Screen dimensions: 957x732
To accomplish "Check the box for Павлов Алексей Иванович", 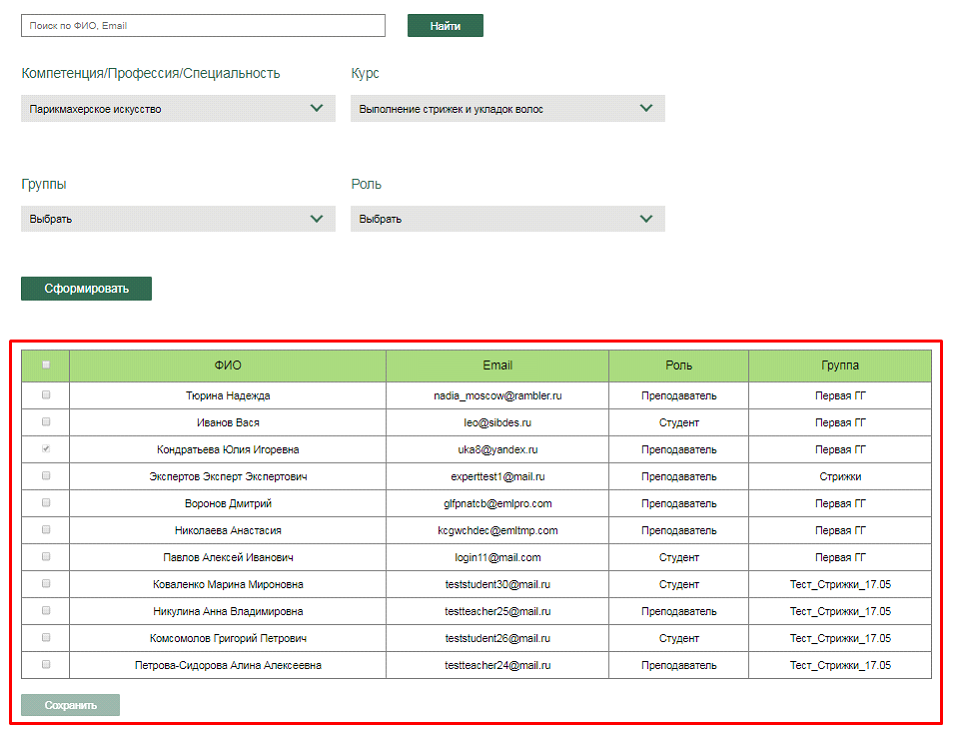I will coord(46,556).
